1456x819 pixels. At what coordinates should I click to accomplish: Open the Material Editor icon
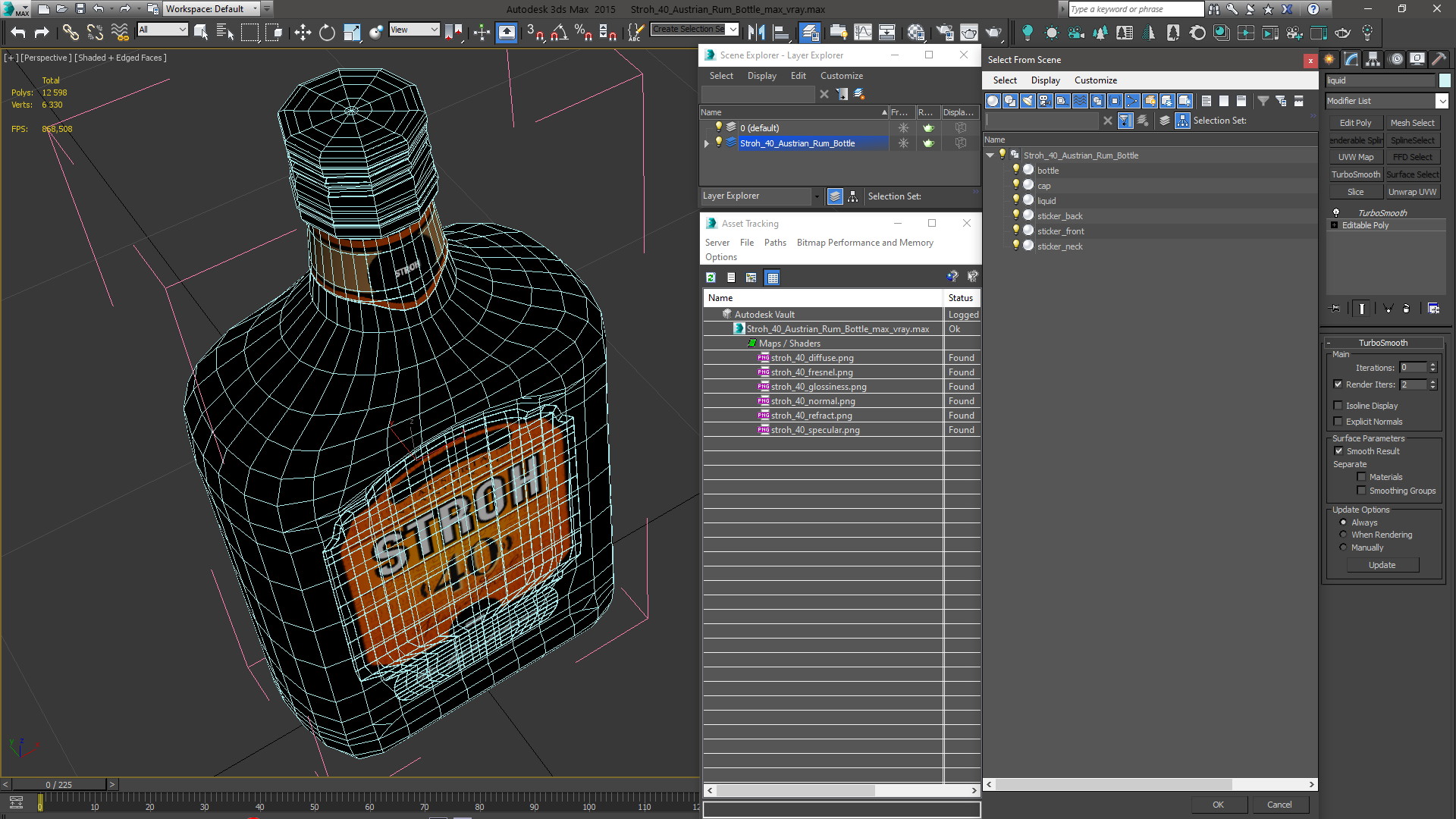[x=916, y=32]
